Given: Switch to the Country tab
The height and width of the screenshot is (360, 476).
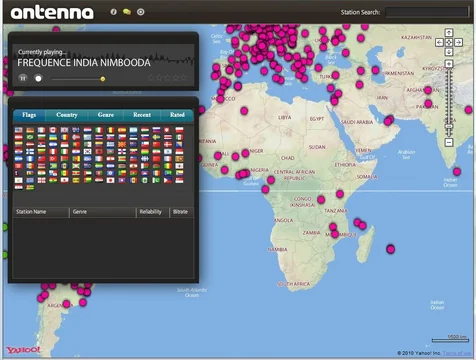Looking at the screenshot, I should coord(67,115).
